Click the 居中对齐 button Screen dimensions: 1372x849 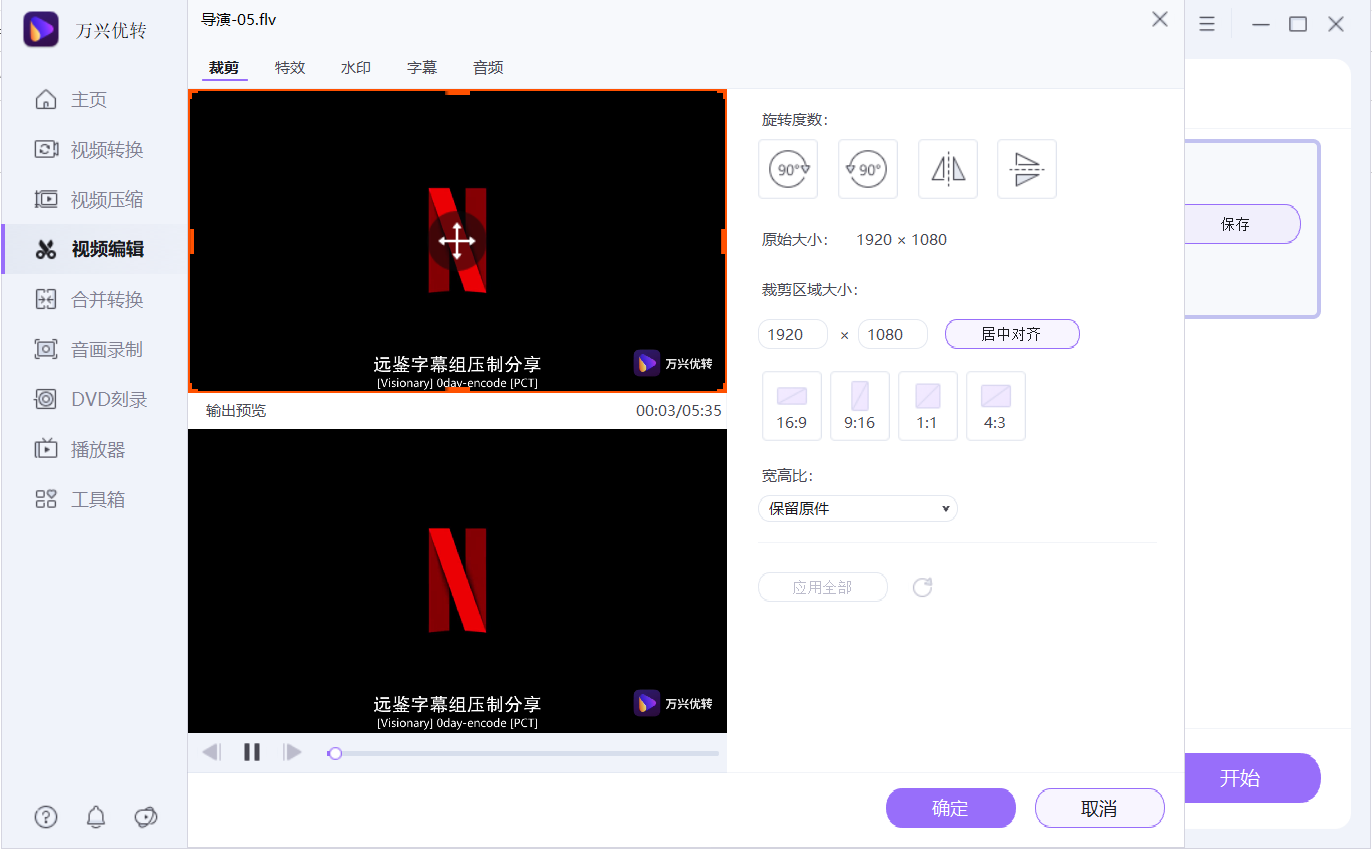point(1012,334)
